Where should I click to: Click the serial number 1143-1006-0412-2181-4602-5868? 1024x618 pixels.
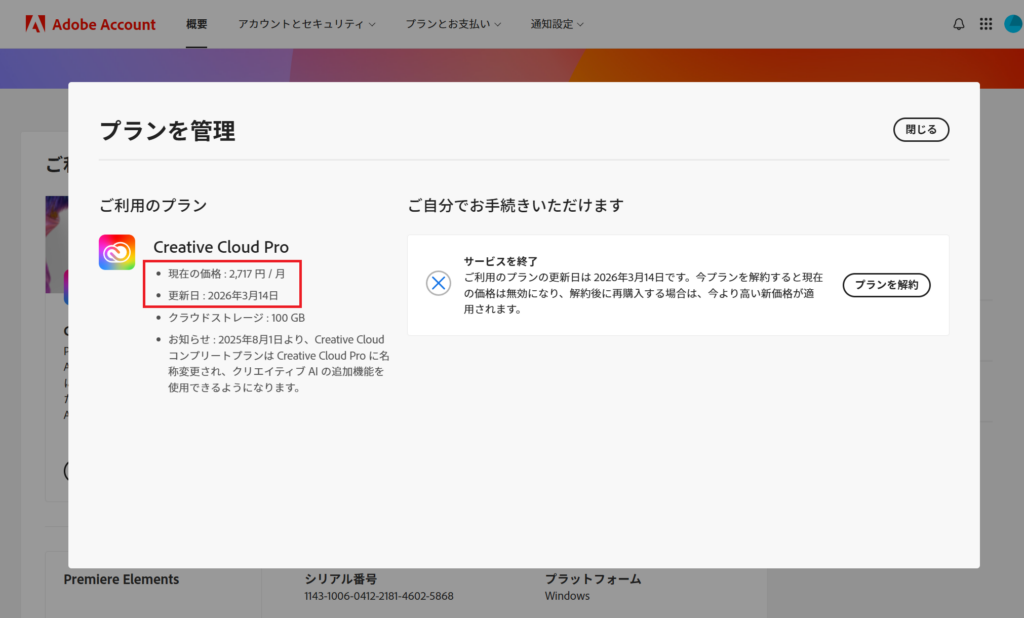379,596
